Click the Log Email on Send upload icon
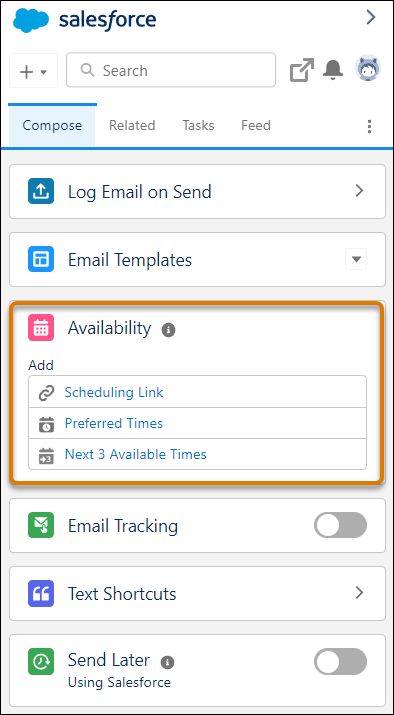 (x=41, y=191)
